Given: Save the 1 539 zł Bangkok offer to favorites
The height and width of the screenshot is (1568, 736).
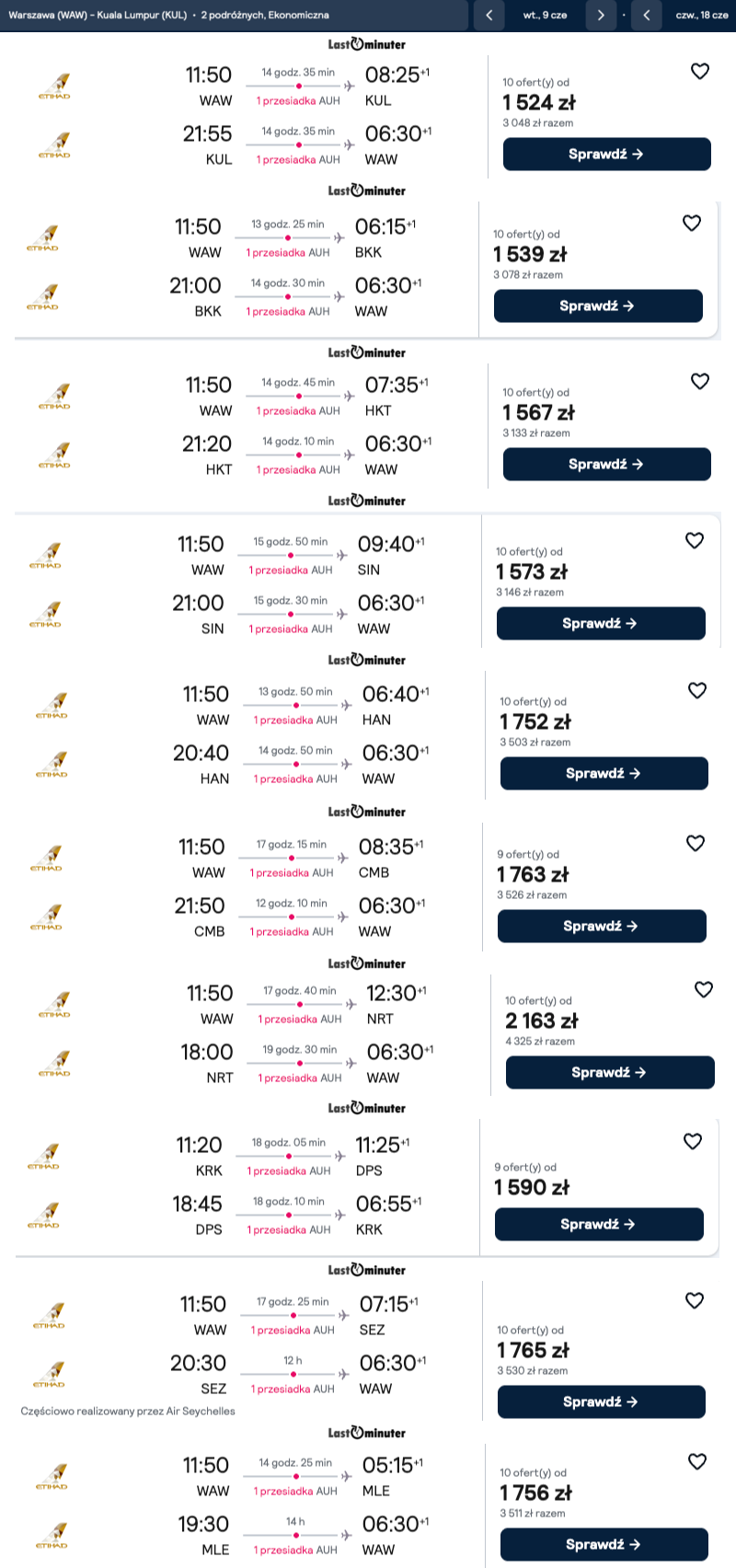Looking at the screenshot, I should 692,224.
